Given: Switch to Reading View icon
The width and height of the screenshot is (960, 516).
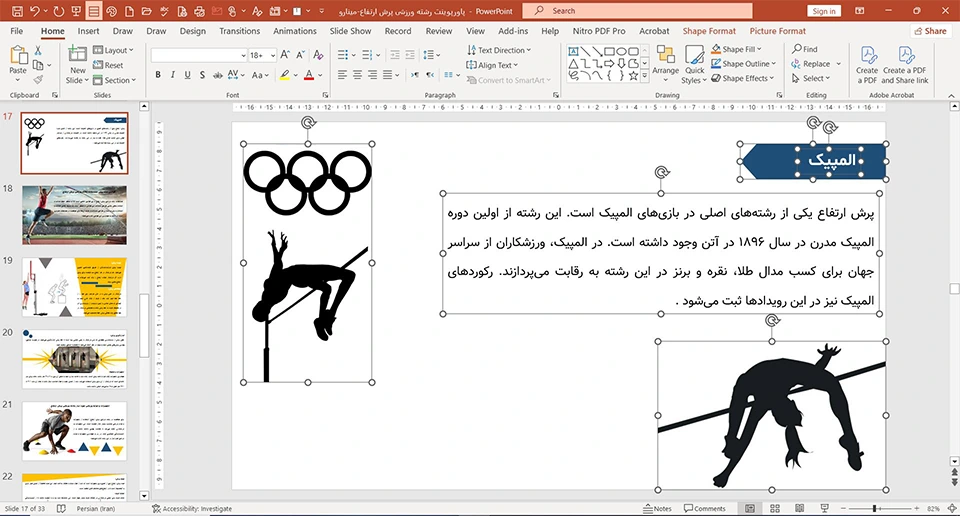Looking at the screenshot, I should coord(799,509).
